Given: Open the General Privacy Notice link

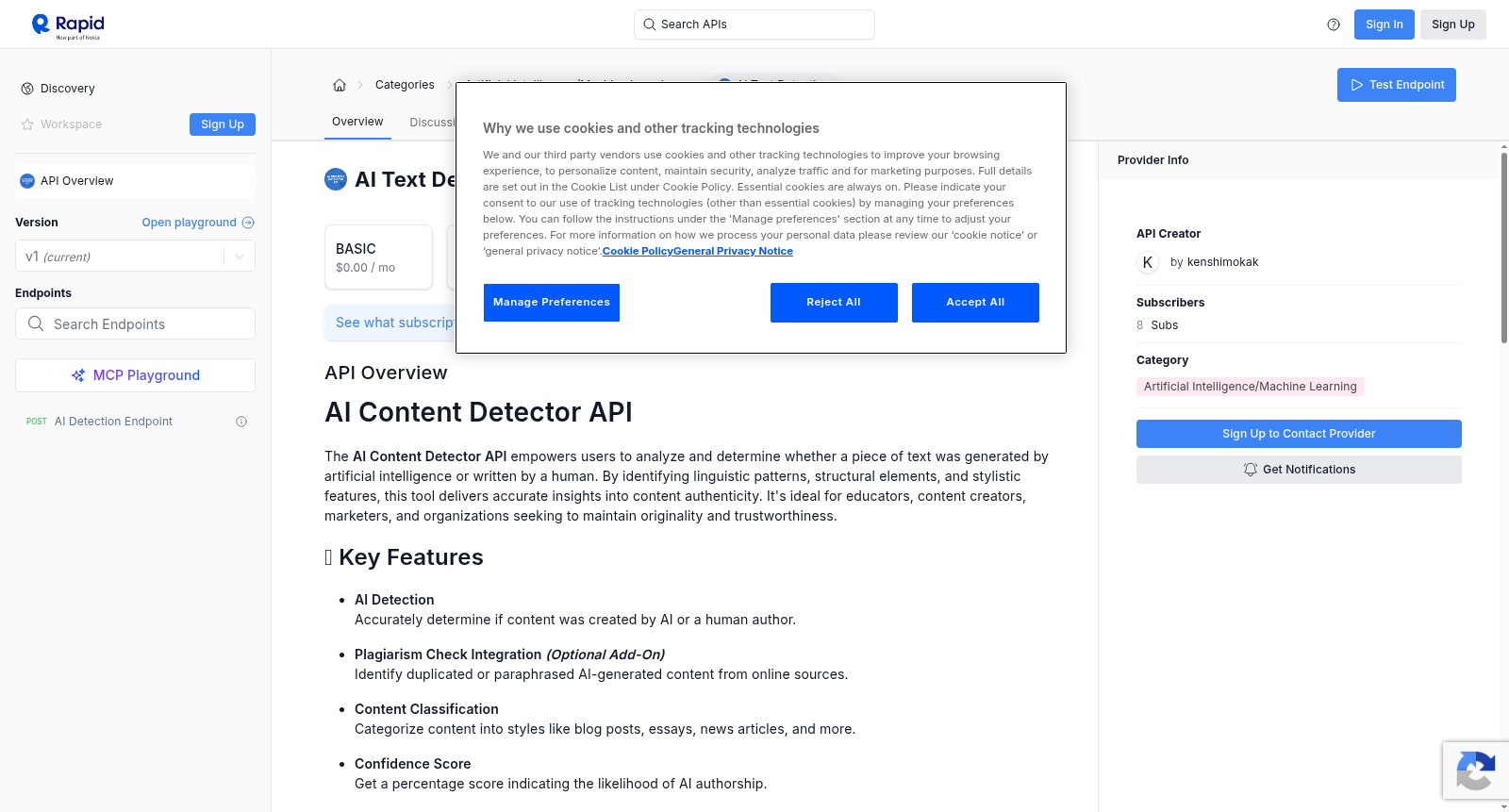Looking at the screenshot, I should 733,251.
